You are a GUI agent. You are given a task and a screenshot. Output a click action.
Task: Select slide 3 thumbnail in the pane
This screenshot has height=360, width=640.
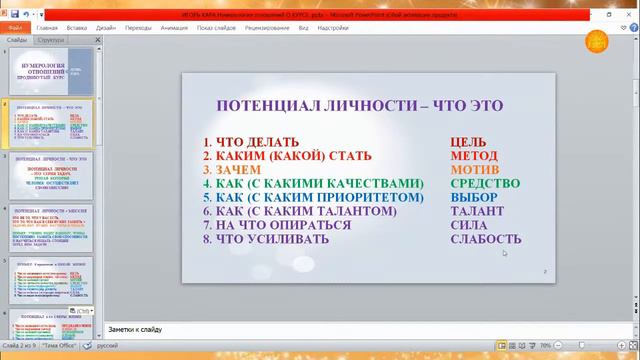point(51,176)
